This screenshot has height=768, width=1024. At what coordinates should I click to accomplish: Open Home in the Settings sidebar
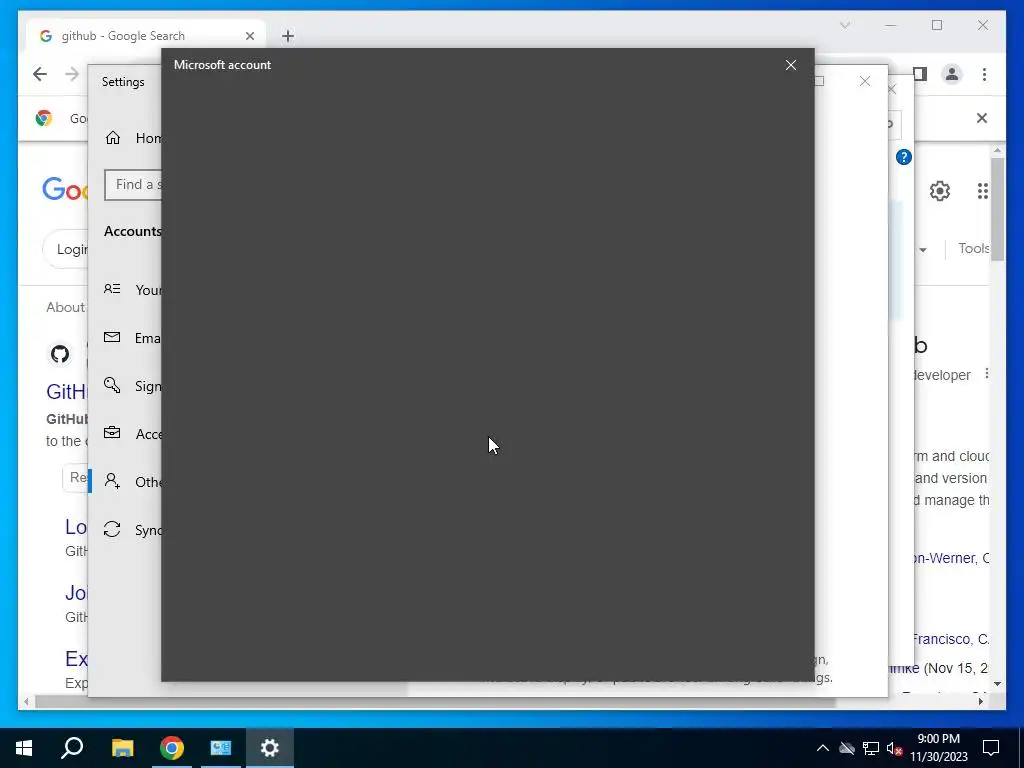(133, 138)
